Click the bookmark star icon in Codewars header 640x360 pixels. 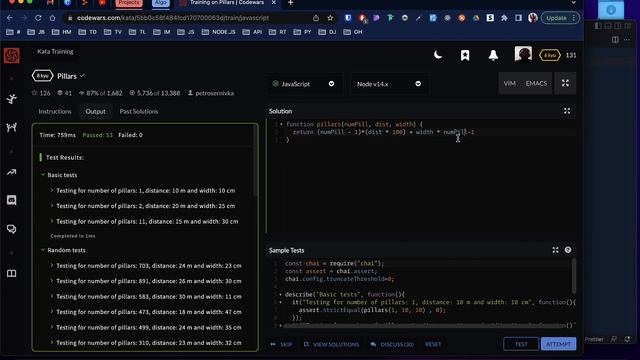(x=465, y=55)
